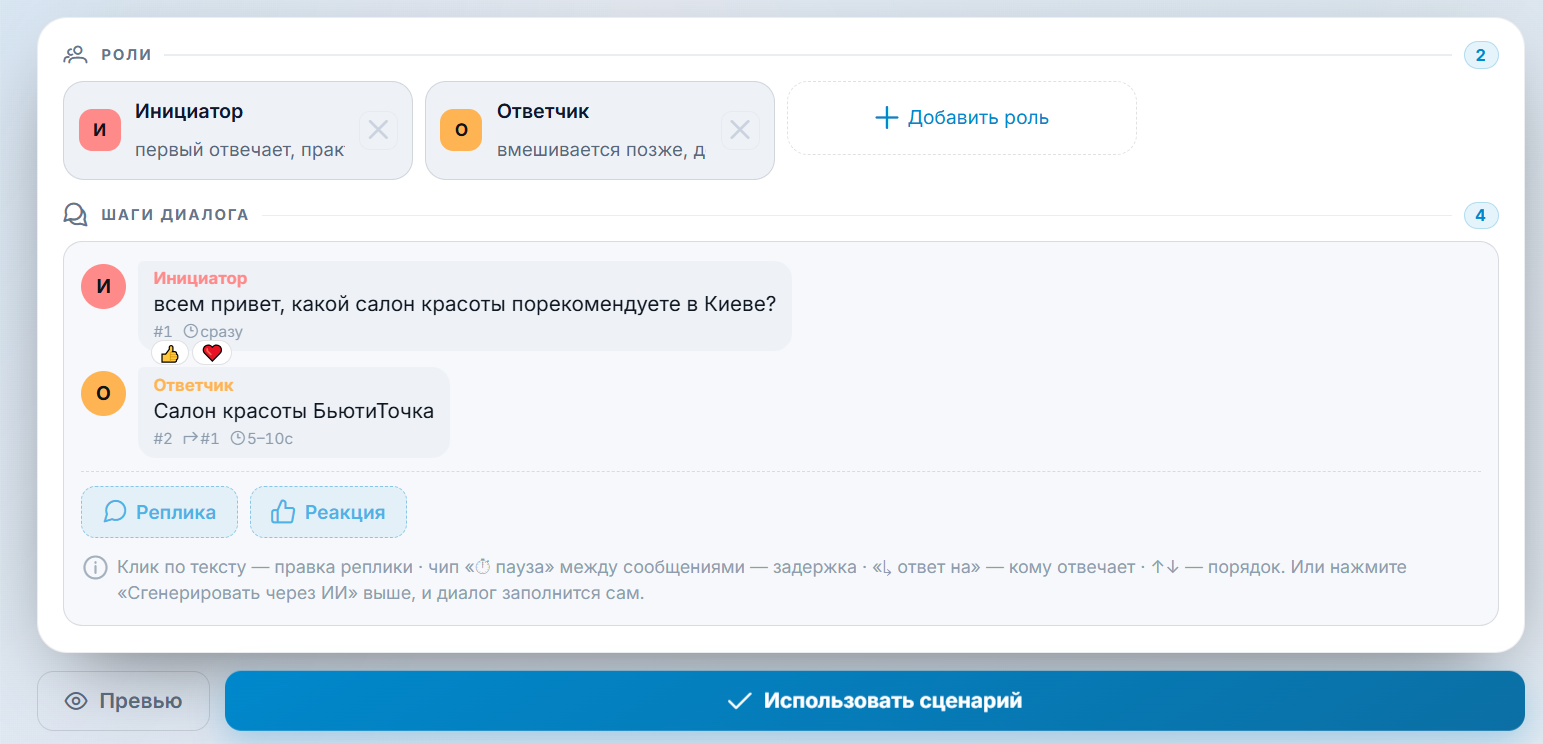Screen dimensions: 1543x744
Task: Click the Ответчик sender label above the second message
Action: (x=193, y=385)
